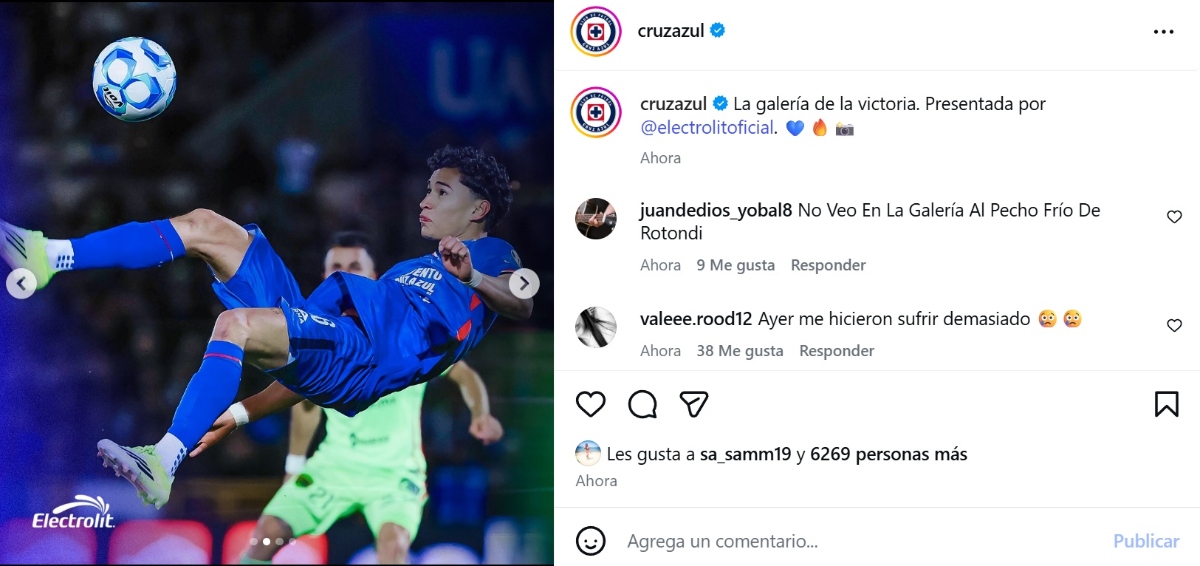Open comment bubble icon under post

click(x=642, y=404)
